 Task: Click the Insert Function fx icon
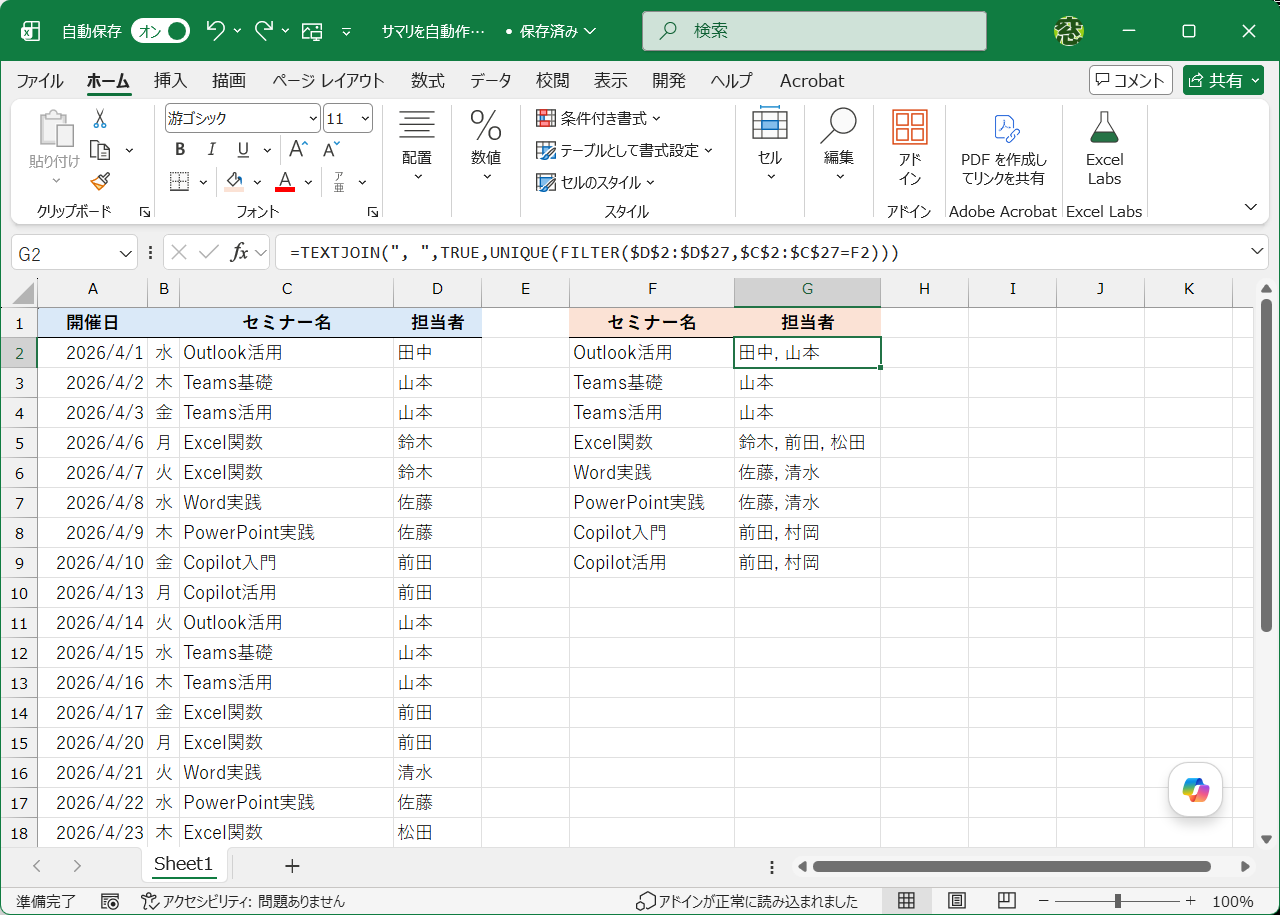click(x=240, y=253)
